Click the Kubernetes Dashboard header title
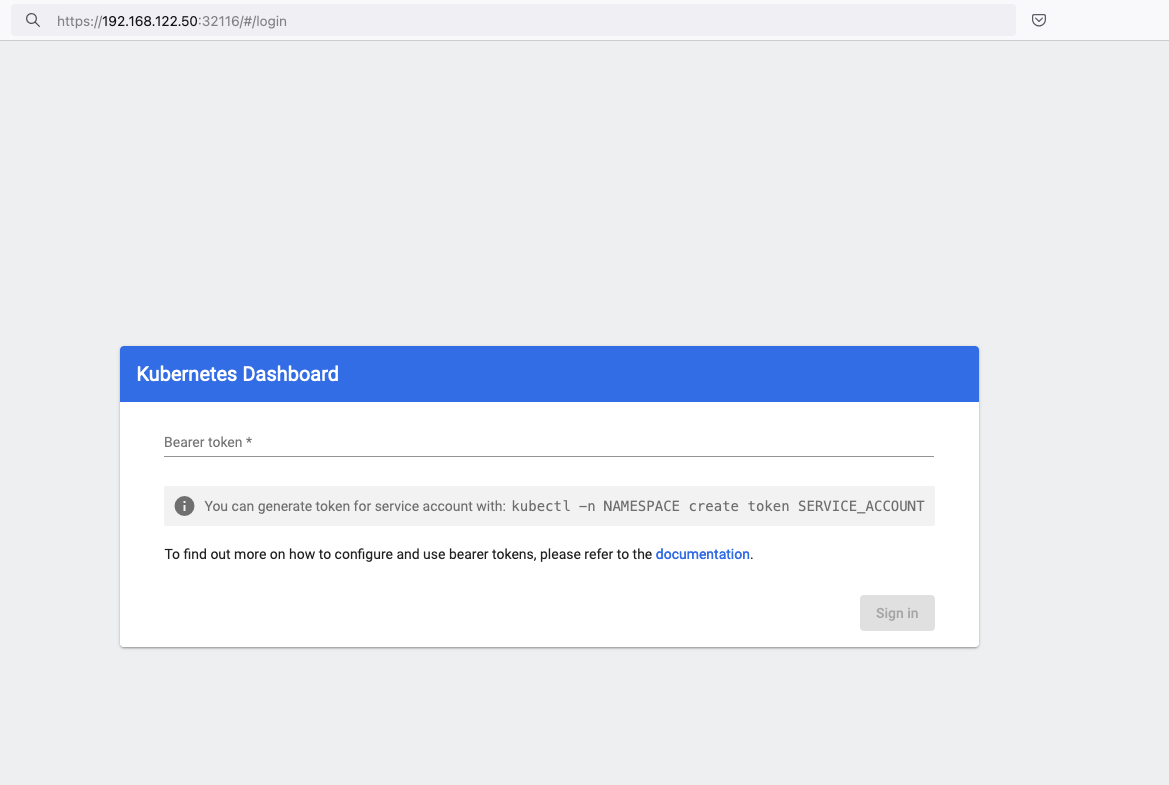 [237, 373]
